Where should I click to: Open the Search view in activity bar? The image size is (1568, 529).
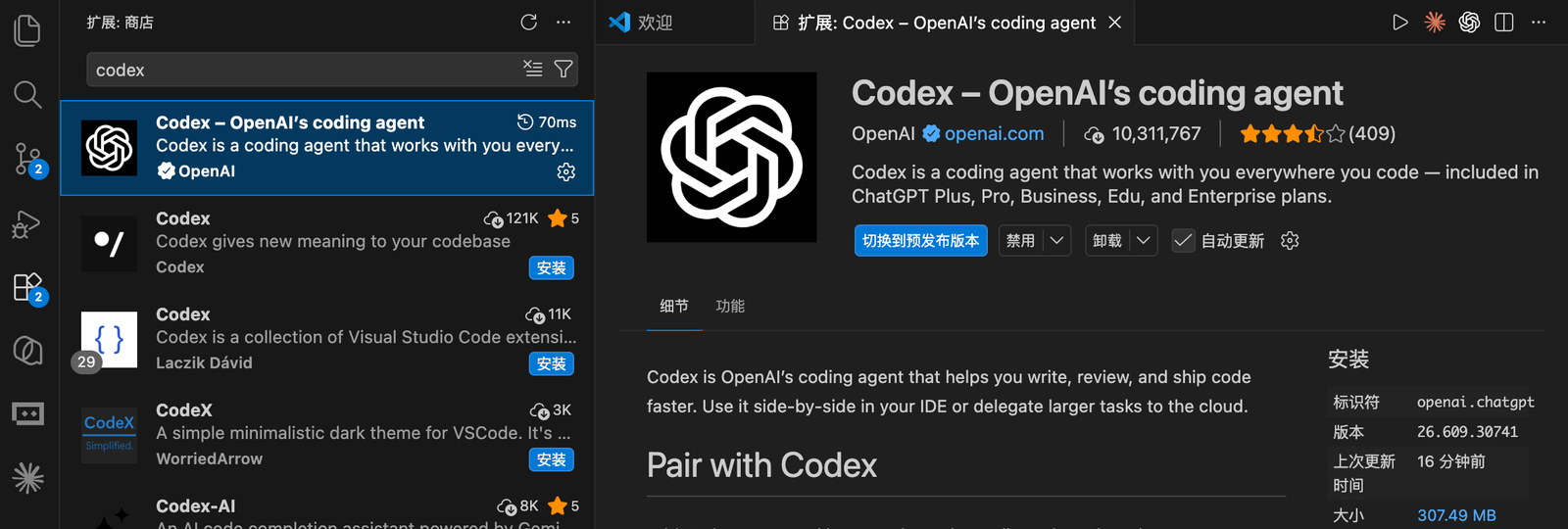pyautogui.click(x=27, y=94)
